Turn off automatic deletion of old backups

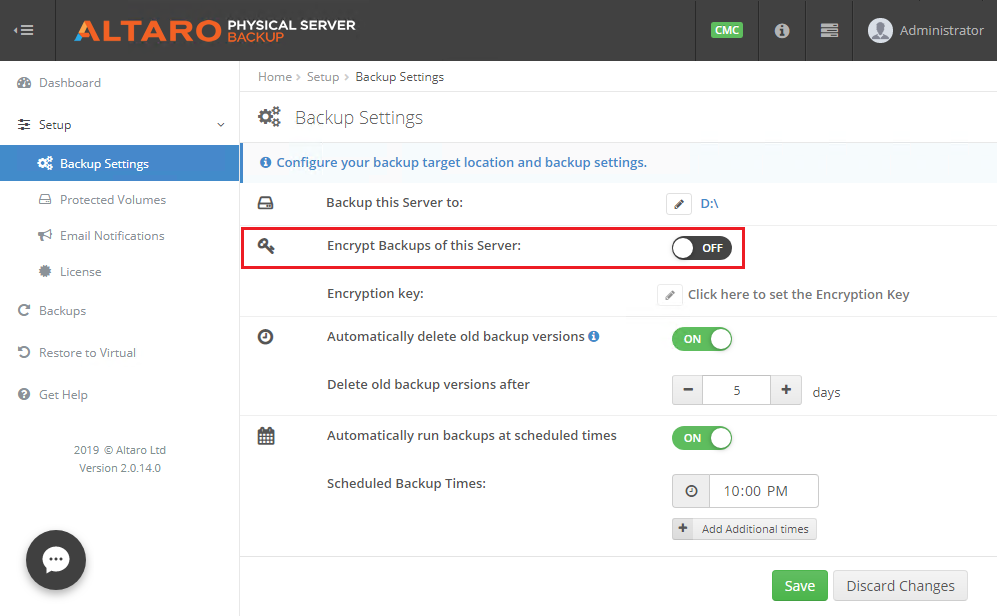702,339
